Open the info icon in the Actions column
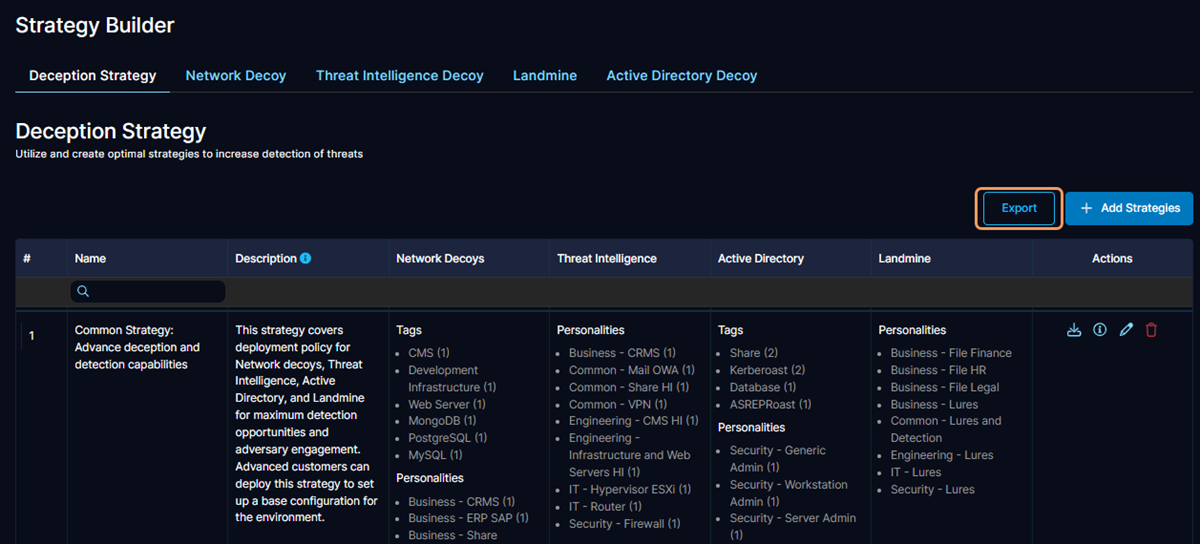1200x544 pixels. (x=1100, y=330)
